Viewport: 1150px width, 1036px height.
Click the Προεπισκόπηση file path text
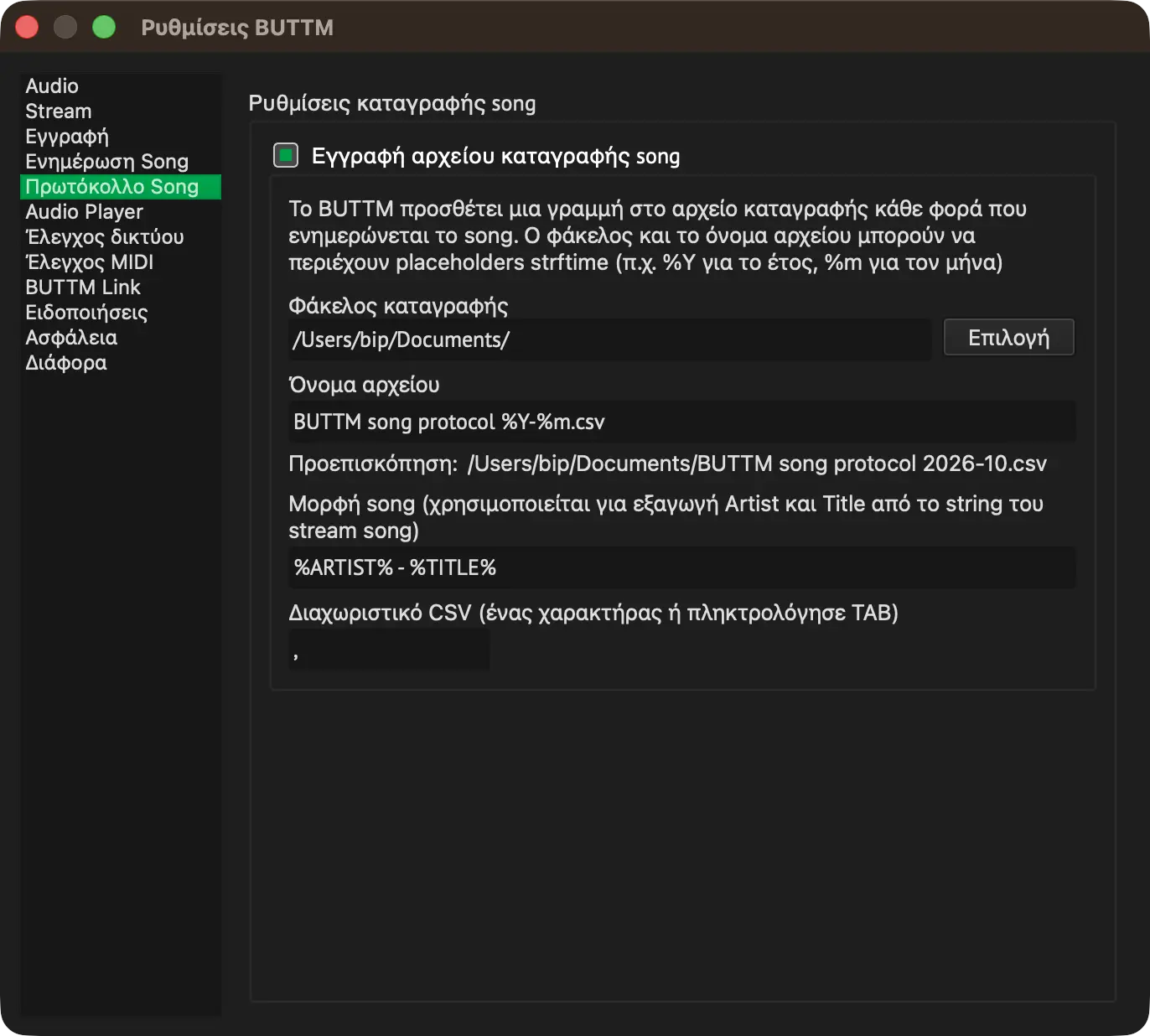pos(758,464)
